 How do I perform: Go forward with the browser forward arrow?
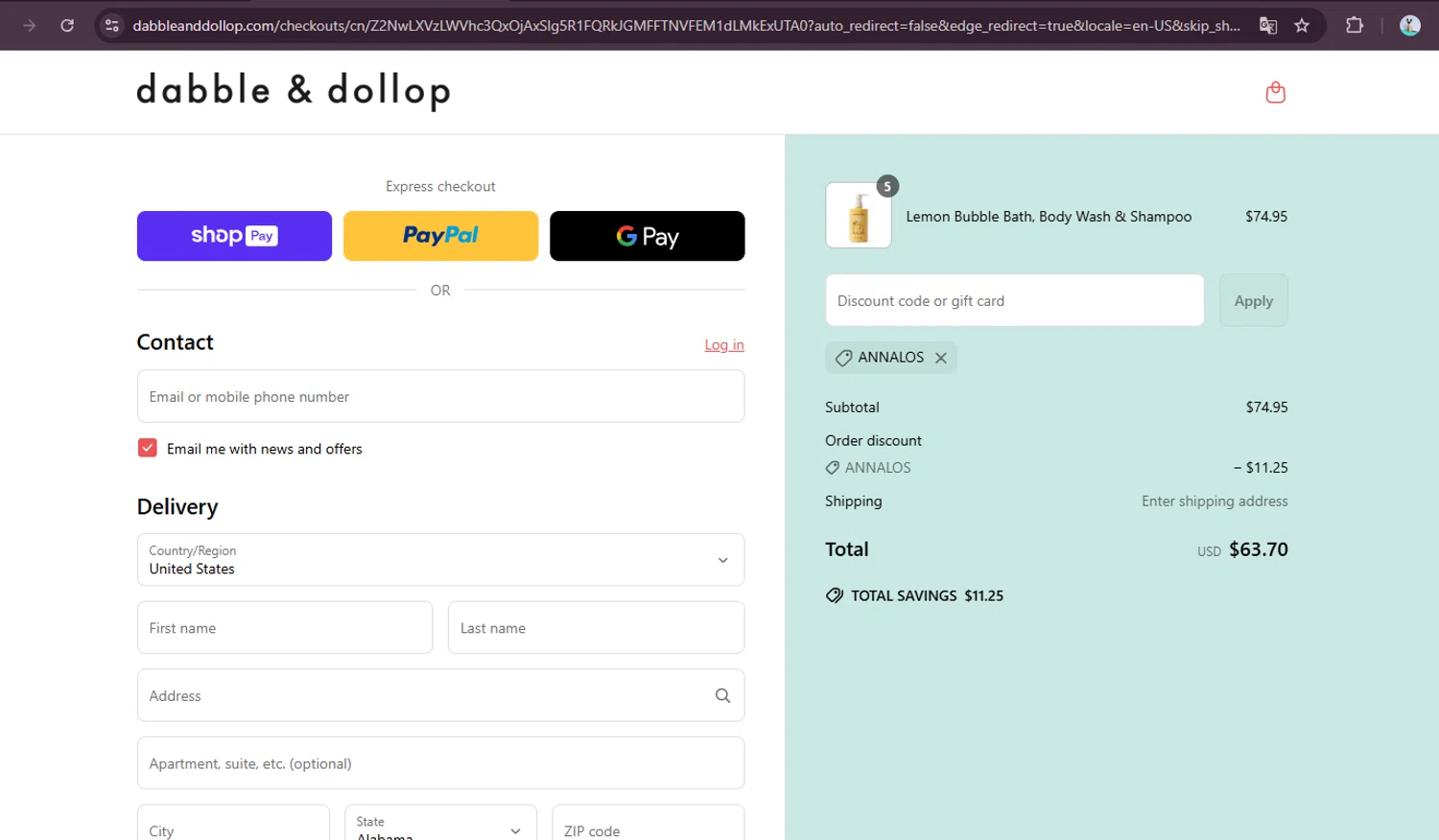pyautogui.click(x=29, y=26)
